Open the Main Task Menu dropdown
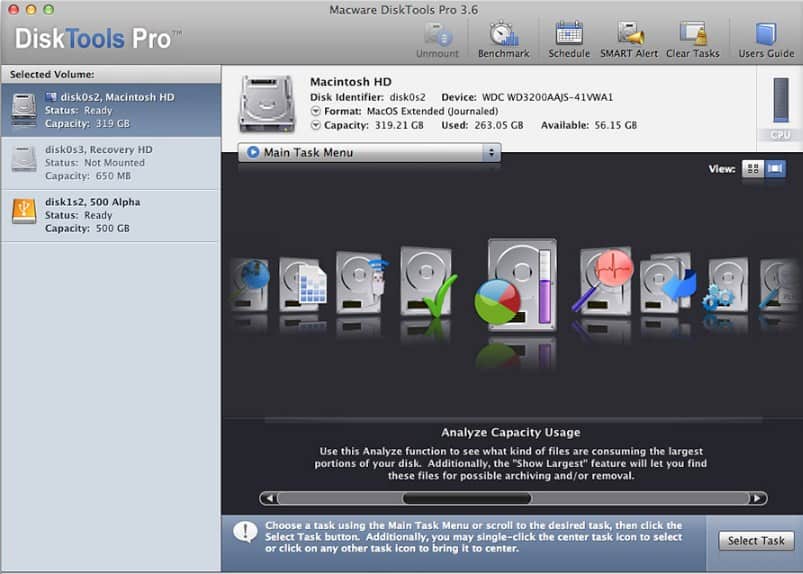Screen dimensions: 803x574 coord(369,153)
